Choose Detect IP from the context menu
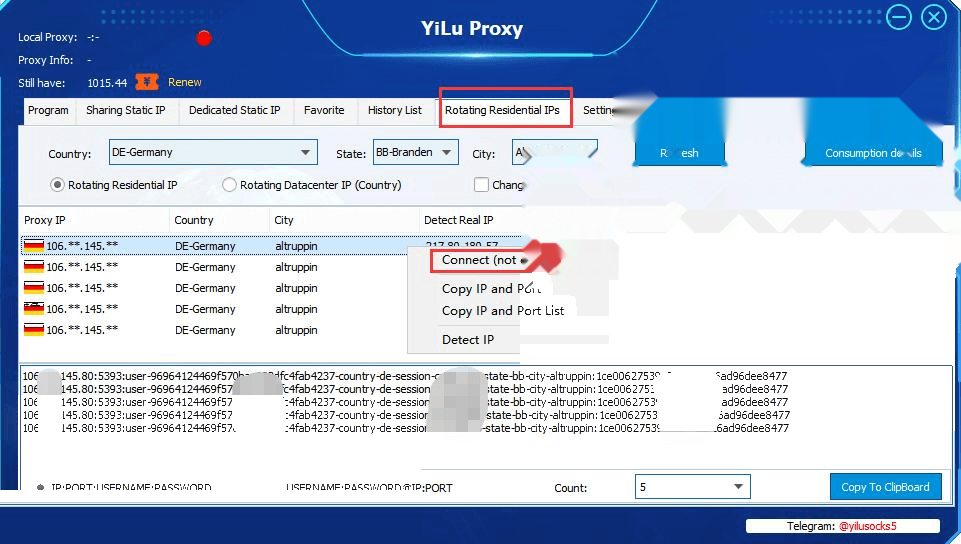This screenshot has height=544, width=961. pyautogui.click(x=468, y=339)
